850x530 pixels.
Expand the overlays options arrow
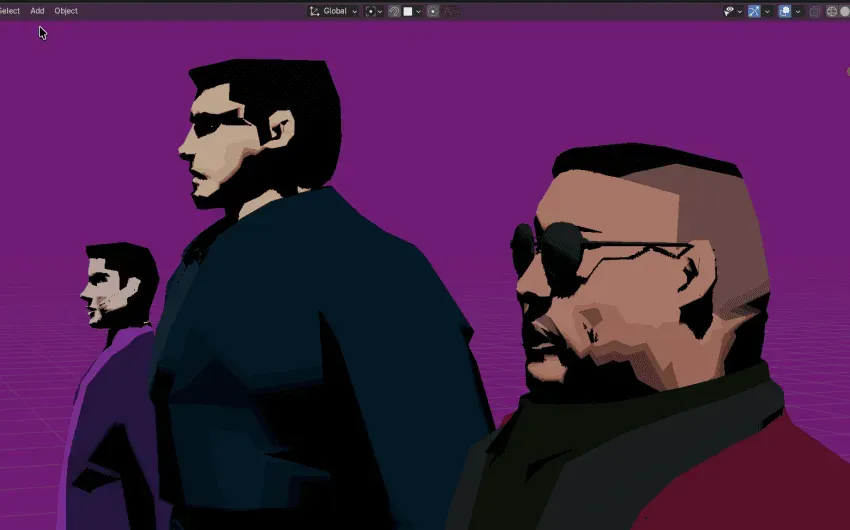pos(797,11)
